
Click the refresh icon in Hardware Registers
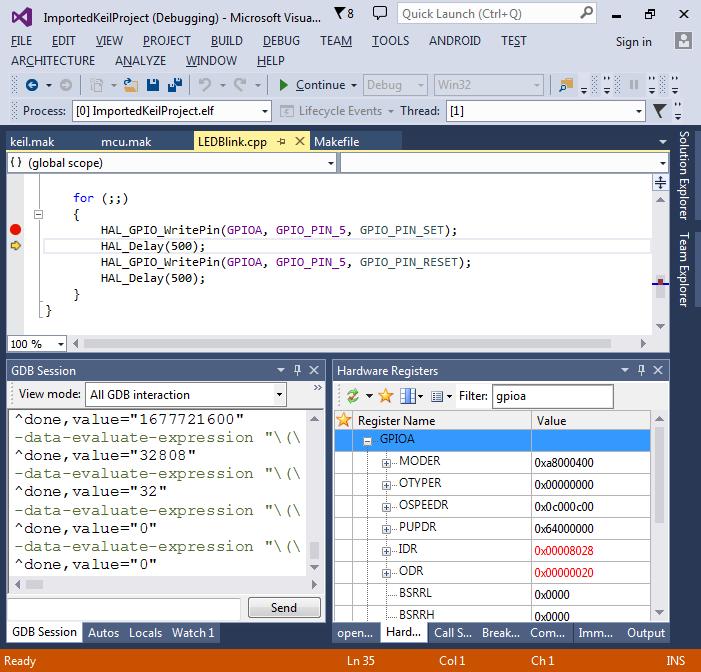point(353,396)
